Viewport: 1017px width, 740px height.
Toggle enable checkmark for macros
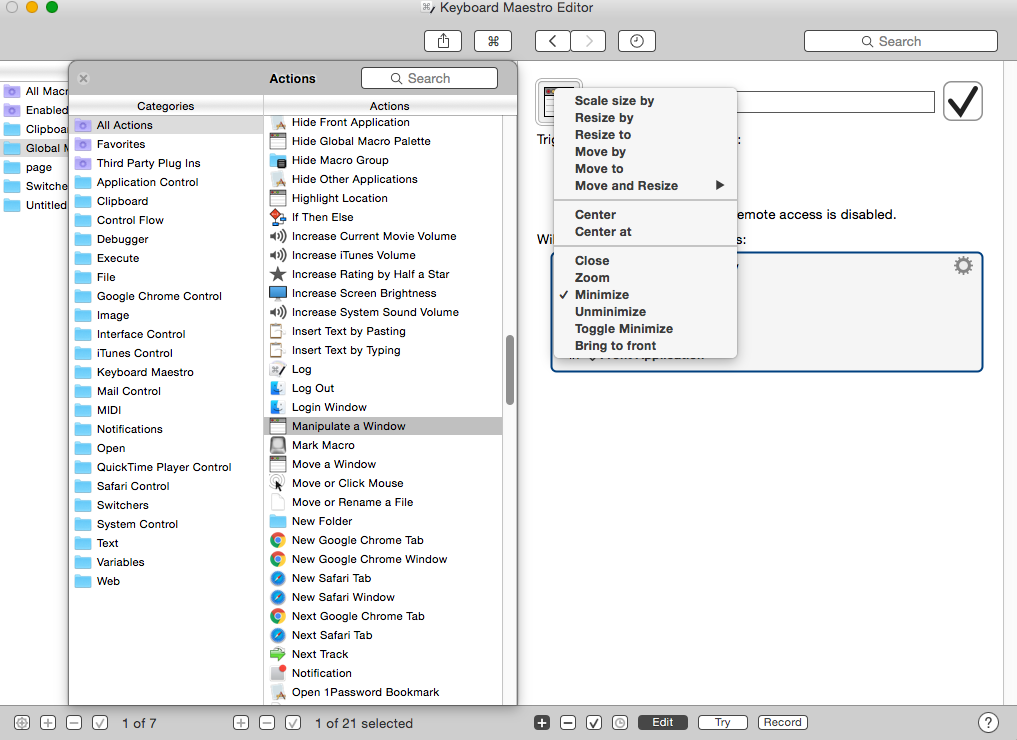point(293,722)
